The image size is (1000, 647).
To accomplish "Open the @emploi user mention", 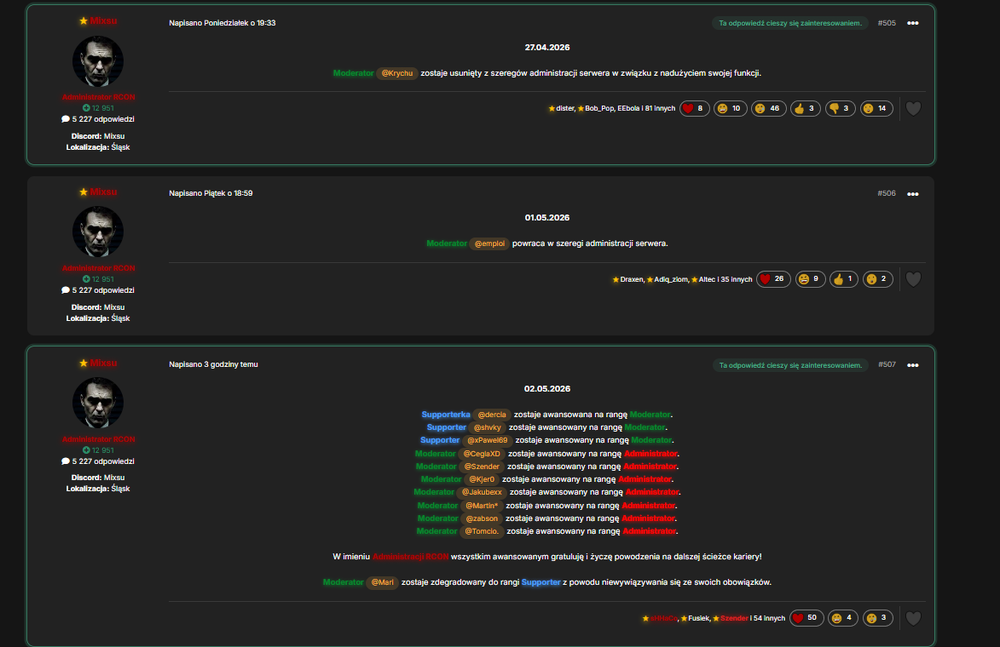I will [490, 244].
